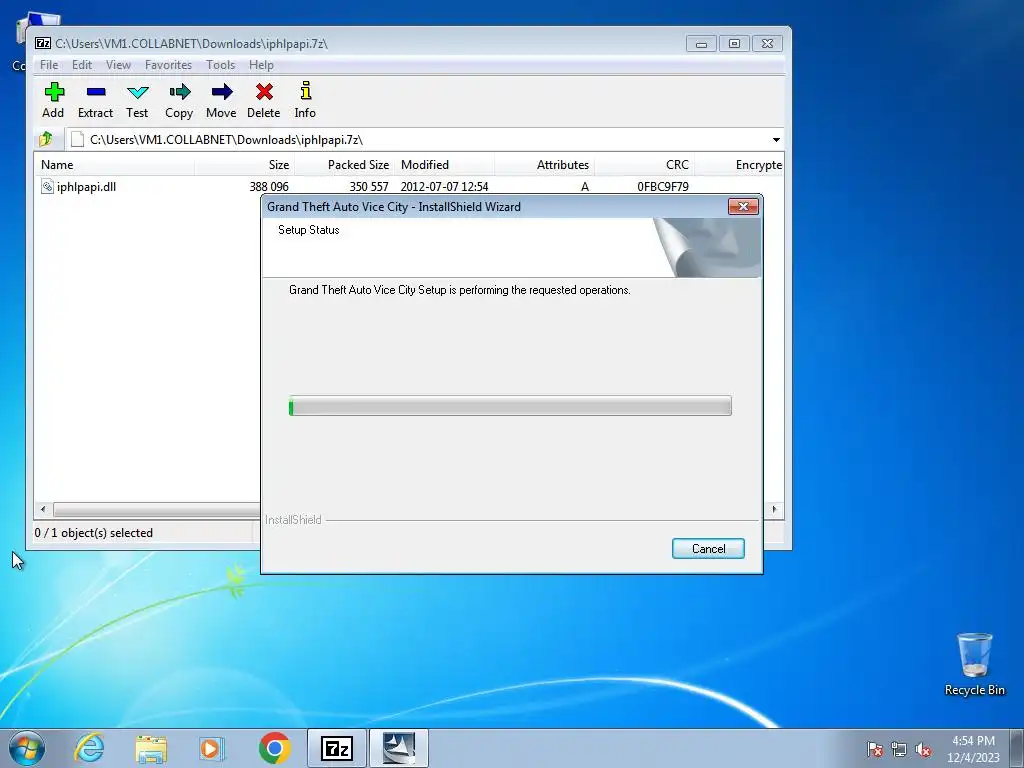Click the horizontal scrollbar right arrow

click(x=775, y=509)
